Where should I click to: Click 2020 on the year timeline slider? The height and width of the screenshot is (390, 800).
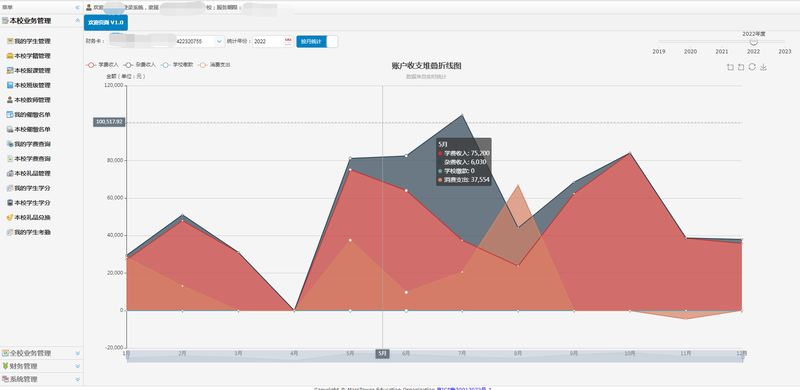click(690, 52)
